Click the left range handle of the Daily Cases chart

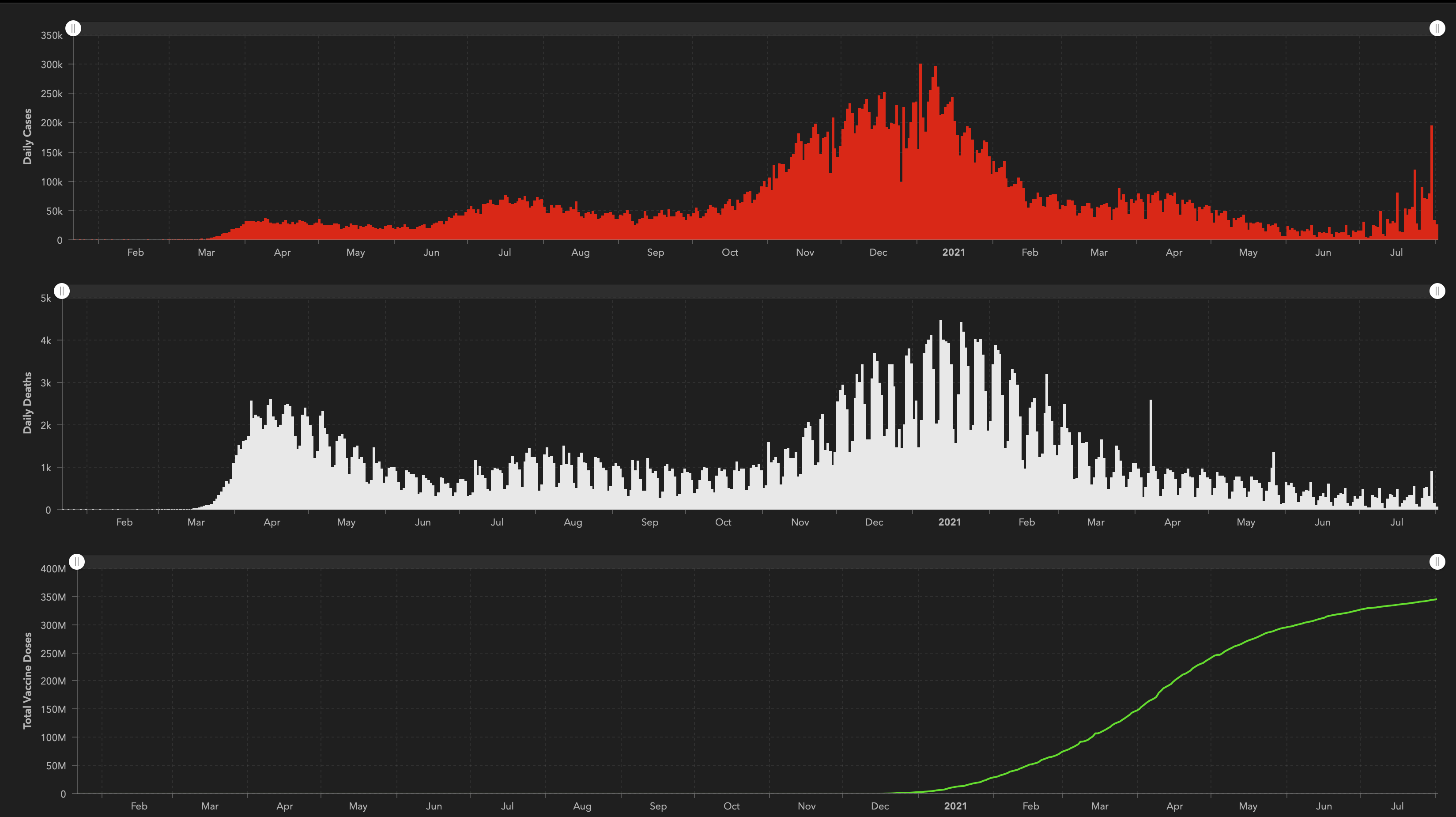point(73,28)
